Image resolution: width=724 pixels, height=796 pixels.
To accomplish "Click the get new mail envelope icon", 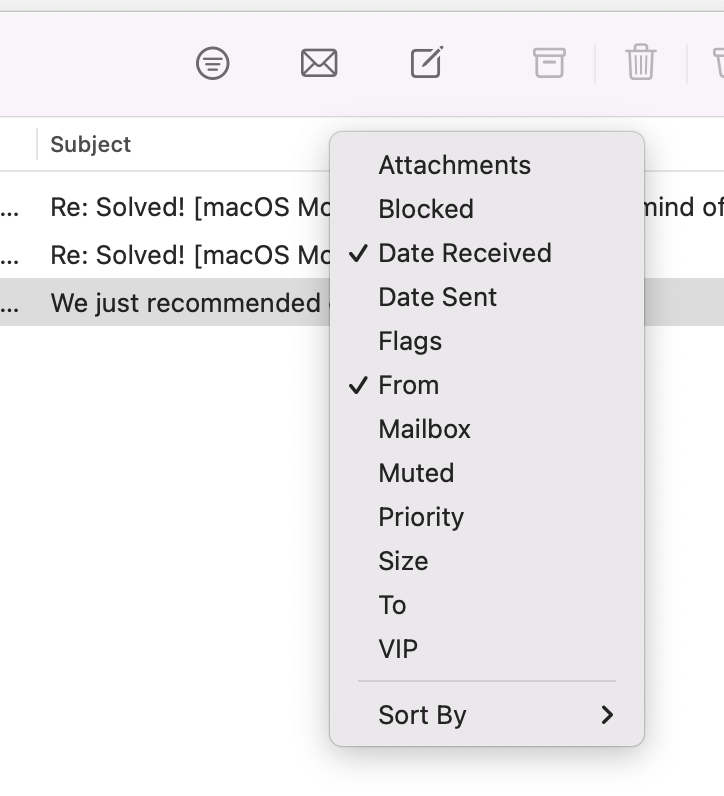I will 319,64.
